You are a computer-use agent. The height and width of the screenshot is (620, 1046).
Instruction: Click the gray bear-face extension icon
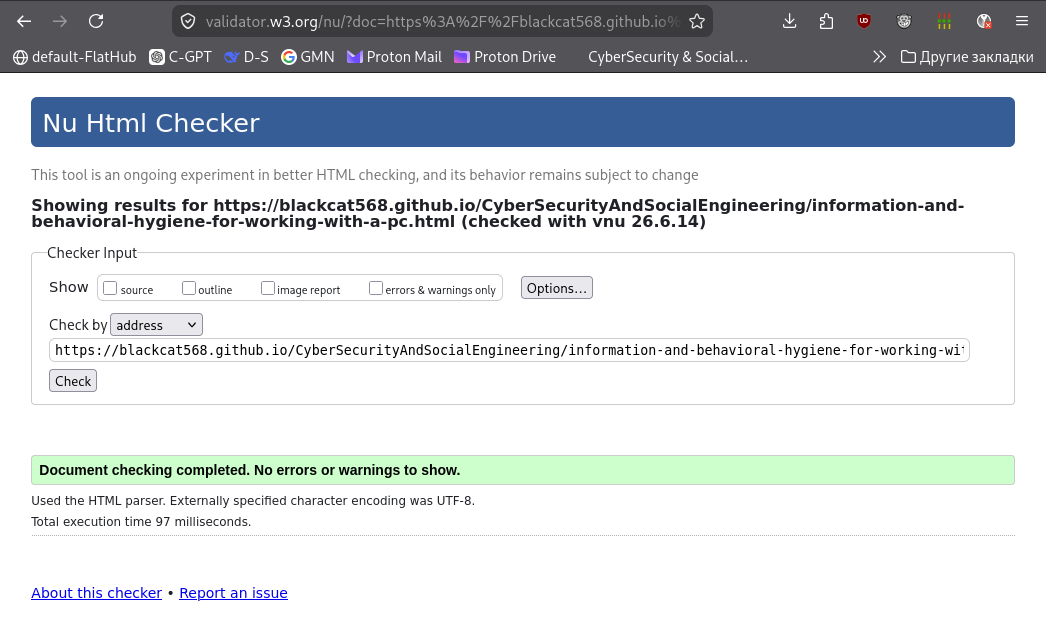(904, 21)
